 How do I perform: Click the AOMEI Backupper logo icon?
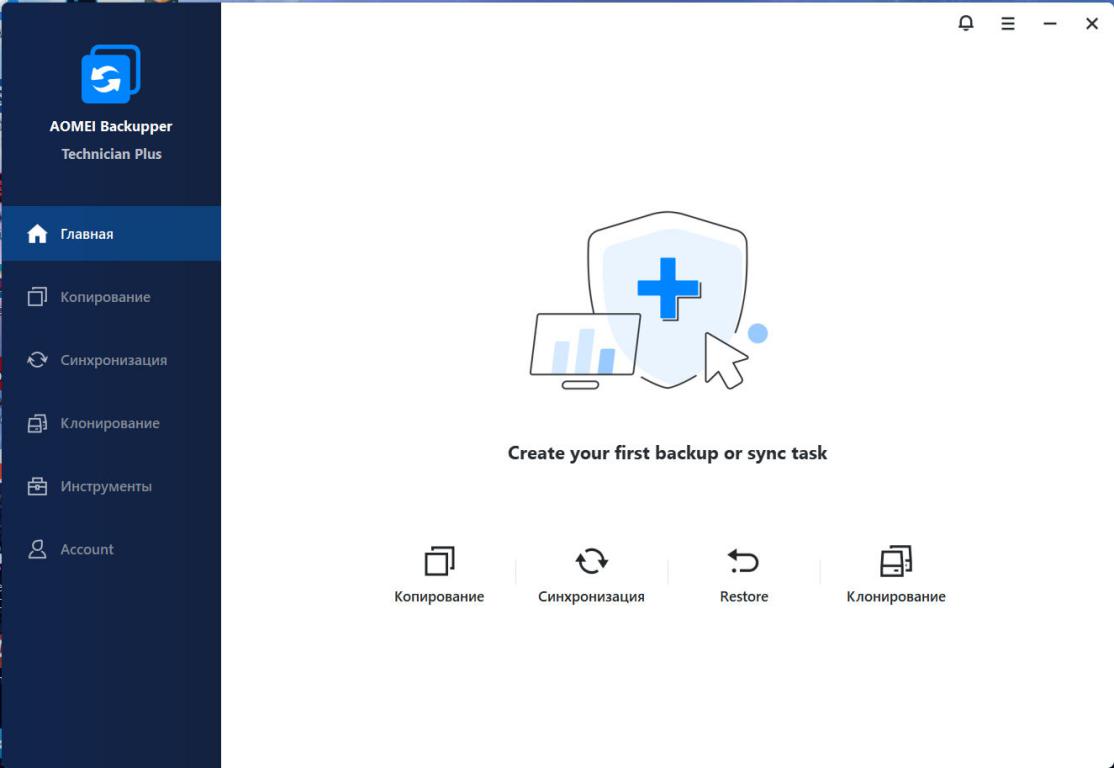tap(111, 74)
